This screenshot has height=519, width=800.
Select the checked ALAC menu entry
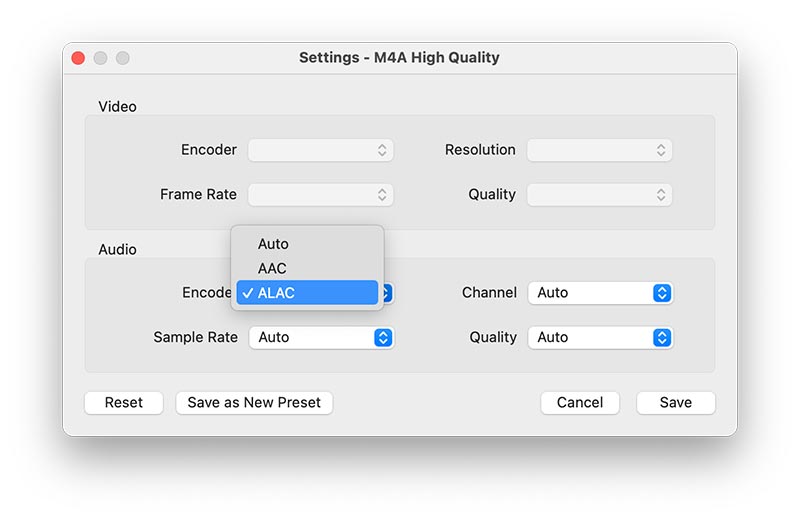(x=307, y=293)
